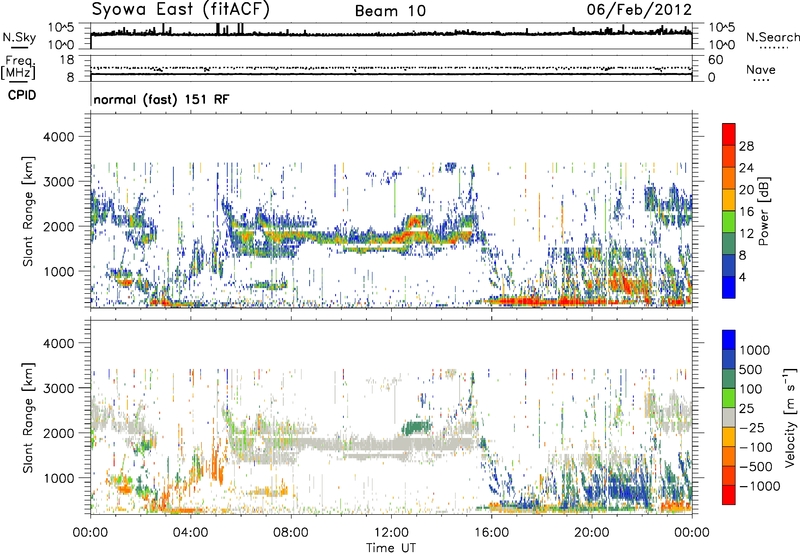Screen dimensions: 800x554
Task: Click the Power [dB] color bar label
Action: pyautogui.click(x=764, y=211)
